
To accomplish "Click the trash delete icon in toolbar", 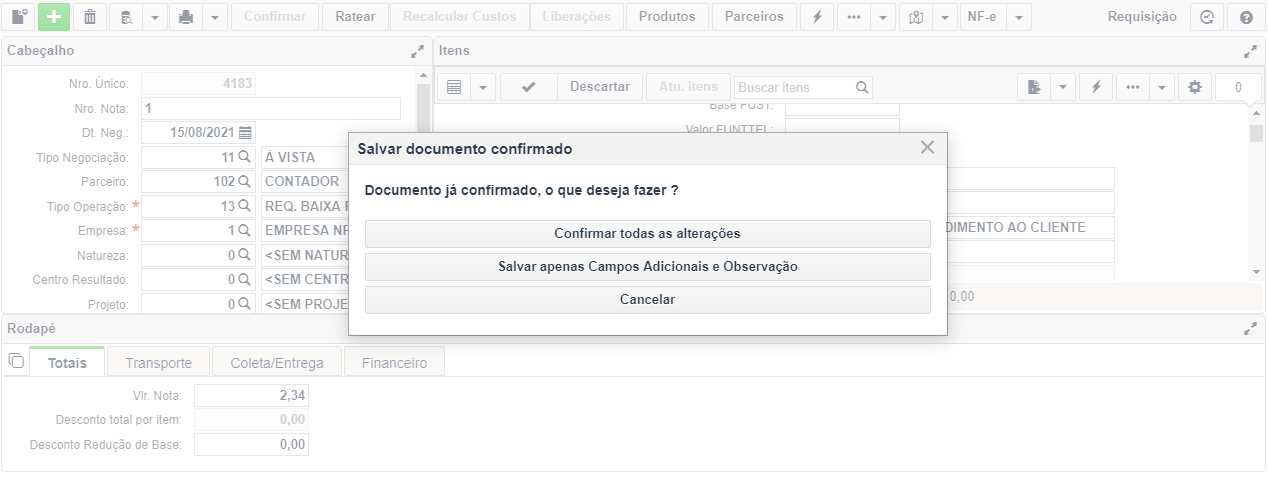I will [x=90, y=17].
